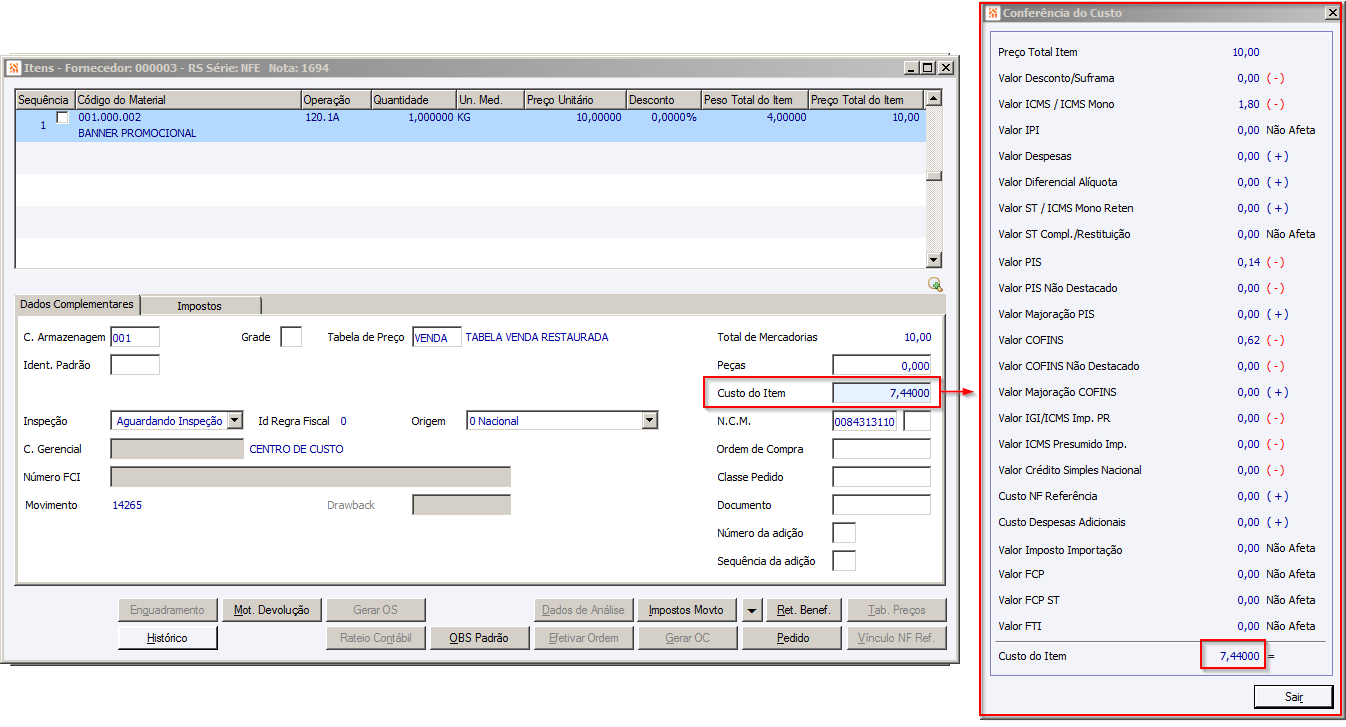The width and height of the screenshot is (1346, 727).
Task: Focus the Ordem de Compra field
Action: [881, 449]
